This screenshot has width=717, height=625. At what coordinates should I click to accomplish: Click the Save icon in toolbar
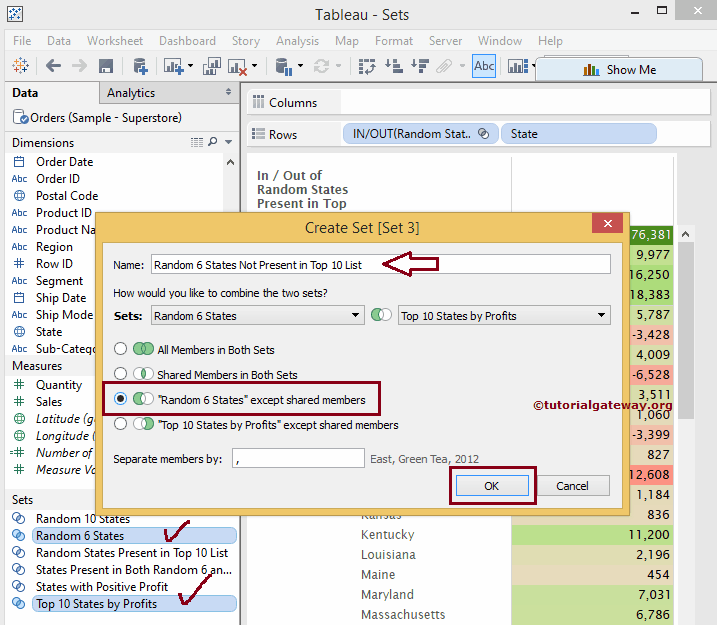click(105, 66)
